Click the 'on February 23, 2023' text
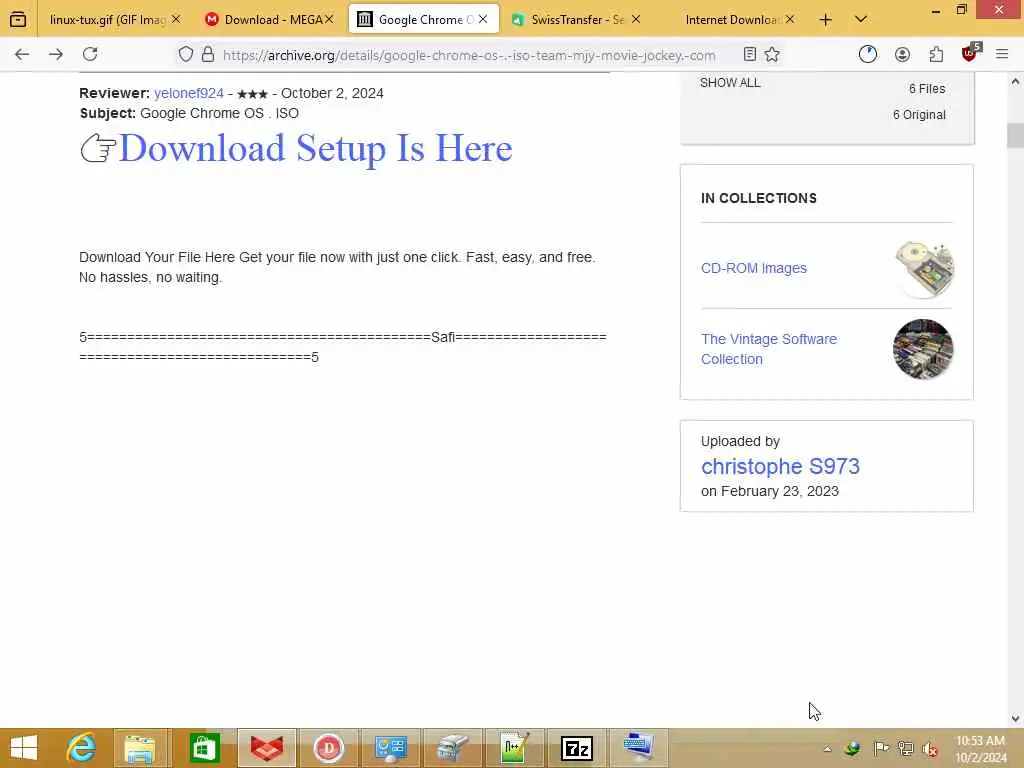The width and height of the screenshot is (1024, 768). click(x=769, y=491)
